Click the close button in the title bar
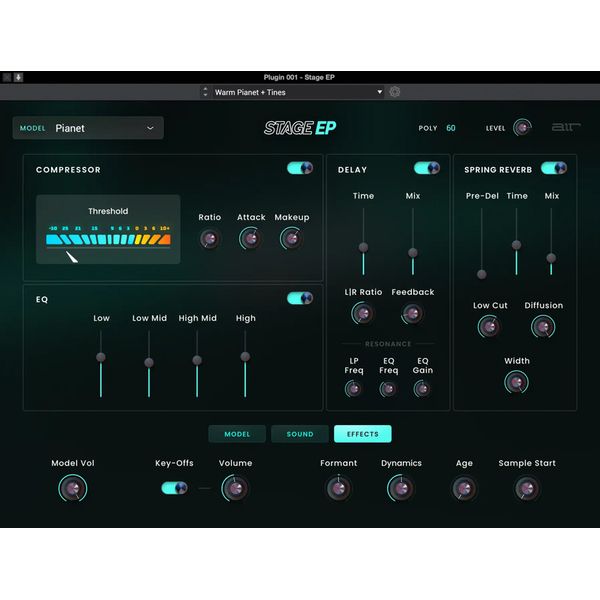 (x=7, y=77)
